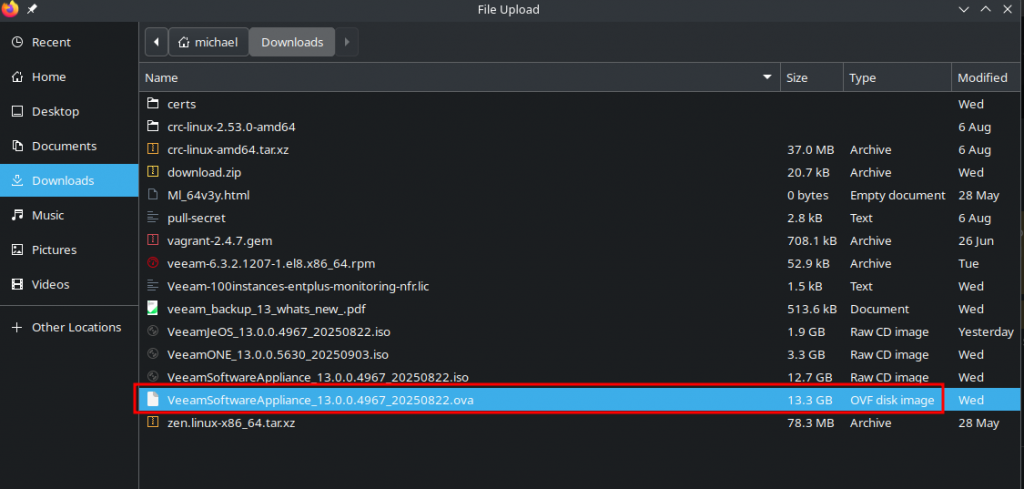Click the Pictures icon in sidebar
This screenshot has height=489, width=1024.
(18, 250)
